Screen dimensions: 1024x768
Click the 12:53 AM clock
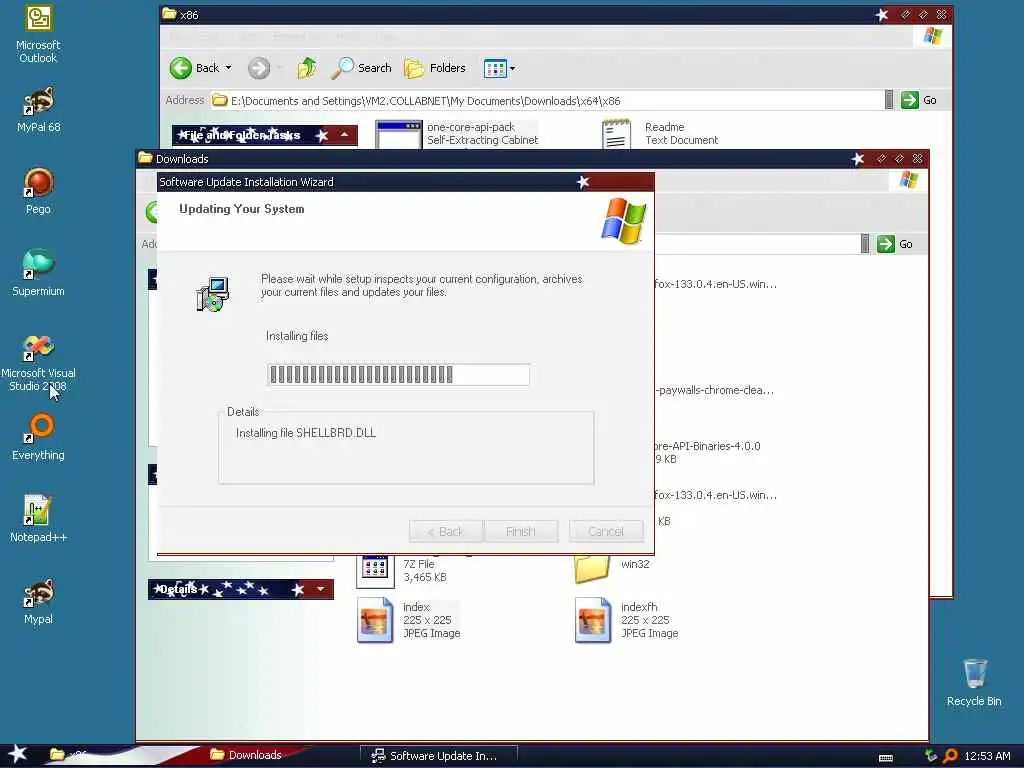[x=987, y=756]
